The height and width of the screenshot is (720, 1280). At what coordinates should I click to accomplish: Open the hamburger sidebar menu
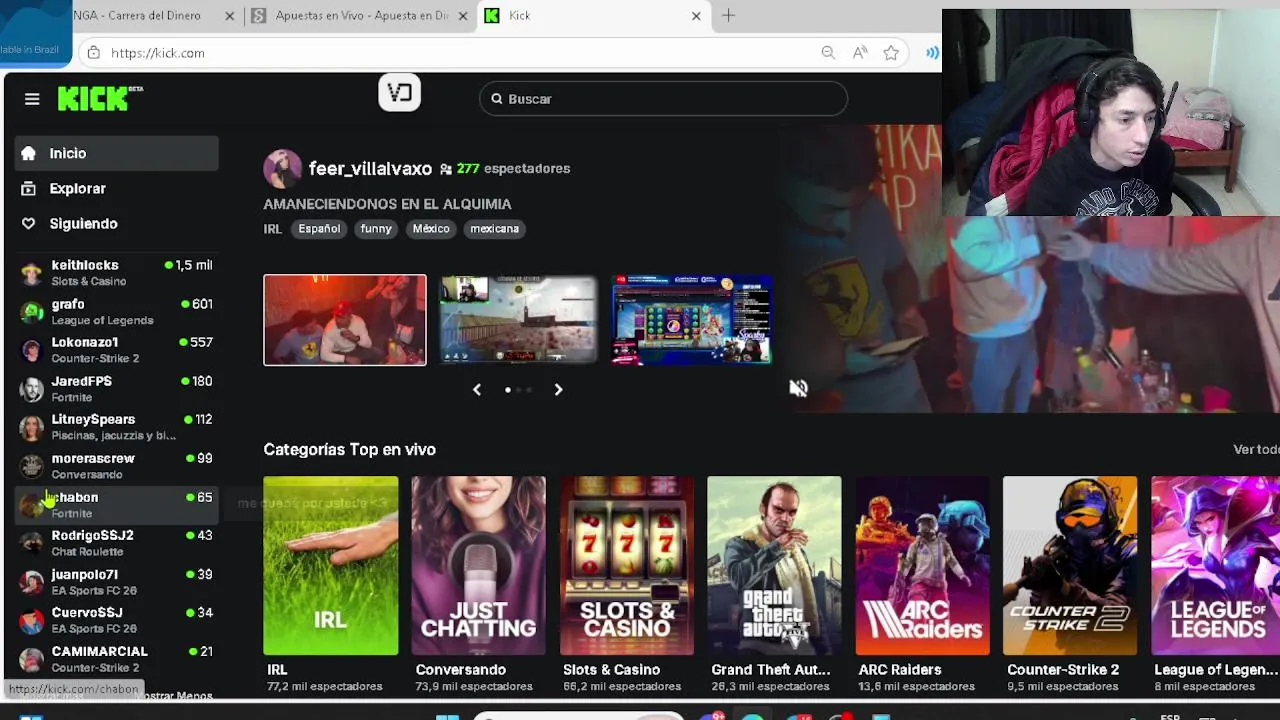point(32,99)
